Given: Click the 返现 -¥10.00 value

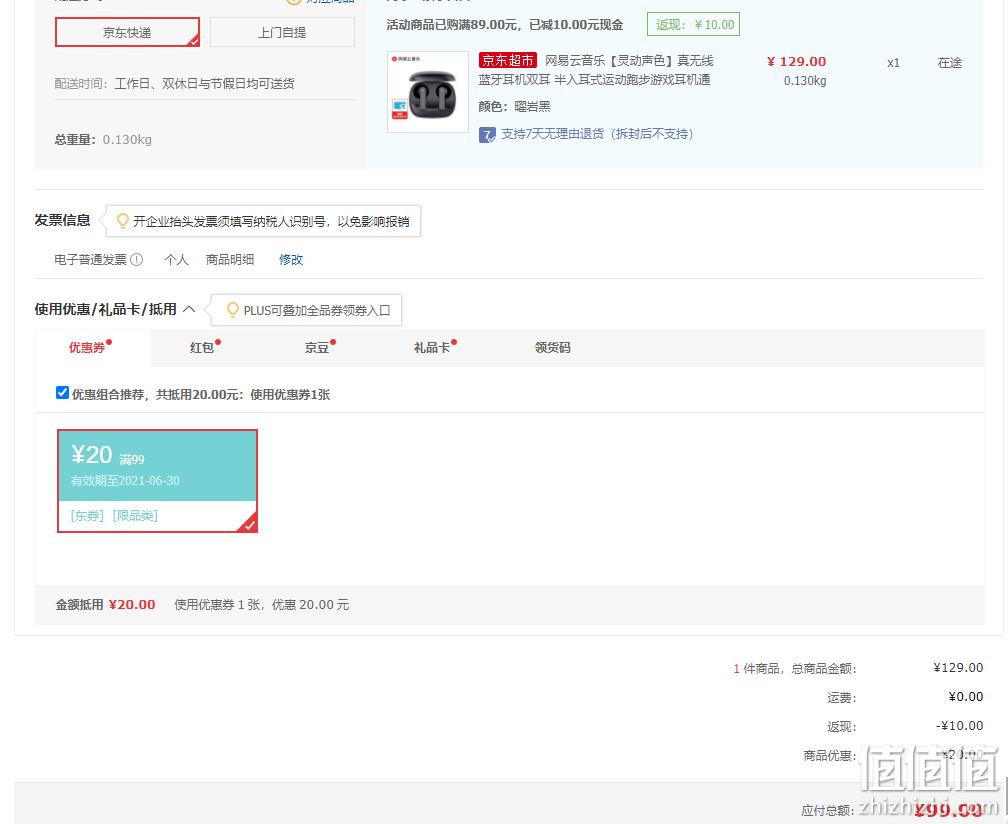Looking at the screenshot, I should tap(959, 726).
